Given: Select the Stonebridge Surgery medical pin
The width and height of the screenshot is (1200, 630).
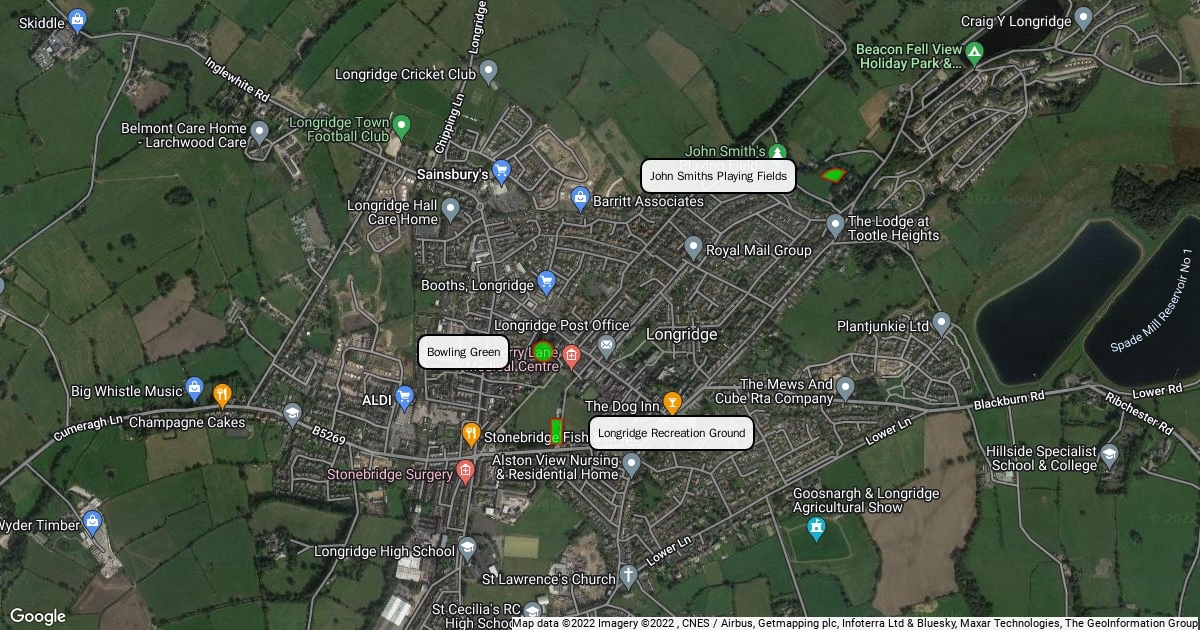Looking at the screenshot, I should click(x=465, y=471).
